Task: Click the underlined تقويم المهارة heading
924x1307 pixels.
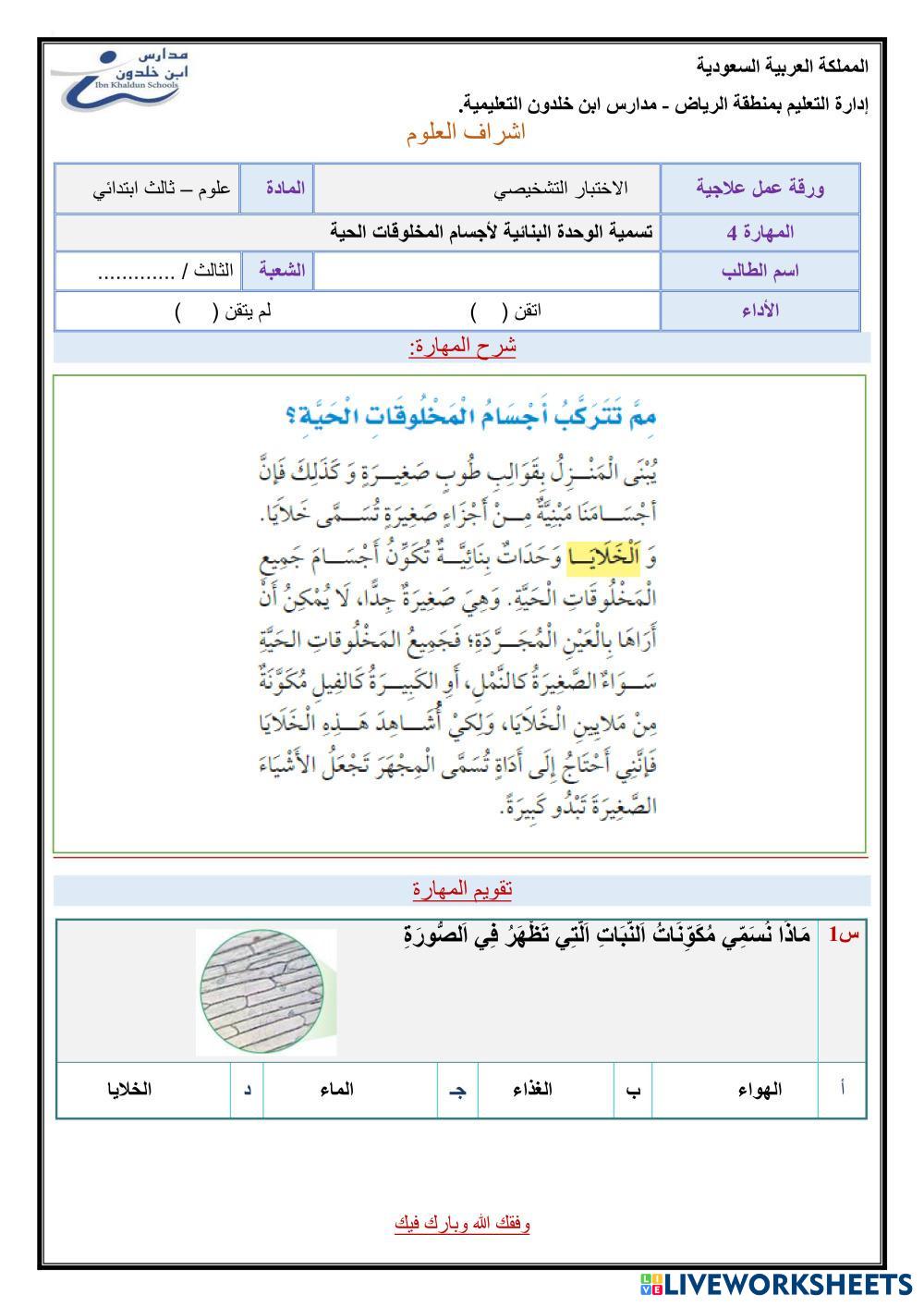Action: (x=462, y=890)
